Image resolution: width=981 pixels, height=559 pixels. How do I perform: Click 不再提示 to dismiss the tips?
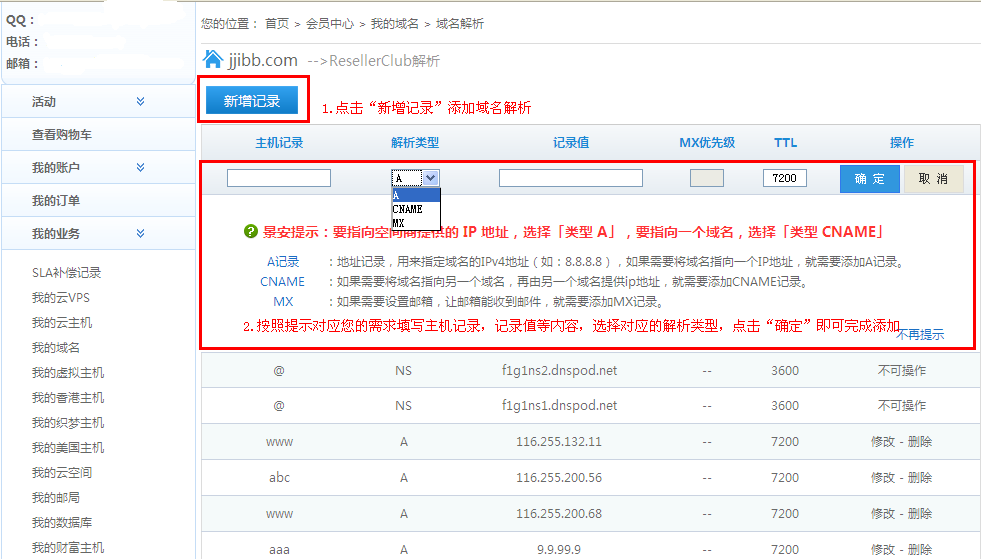pos(919,335)
